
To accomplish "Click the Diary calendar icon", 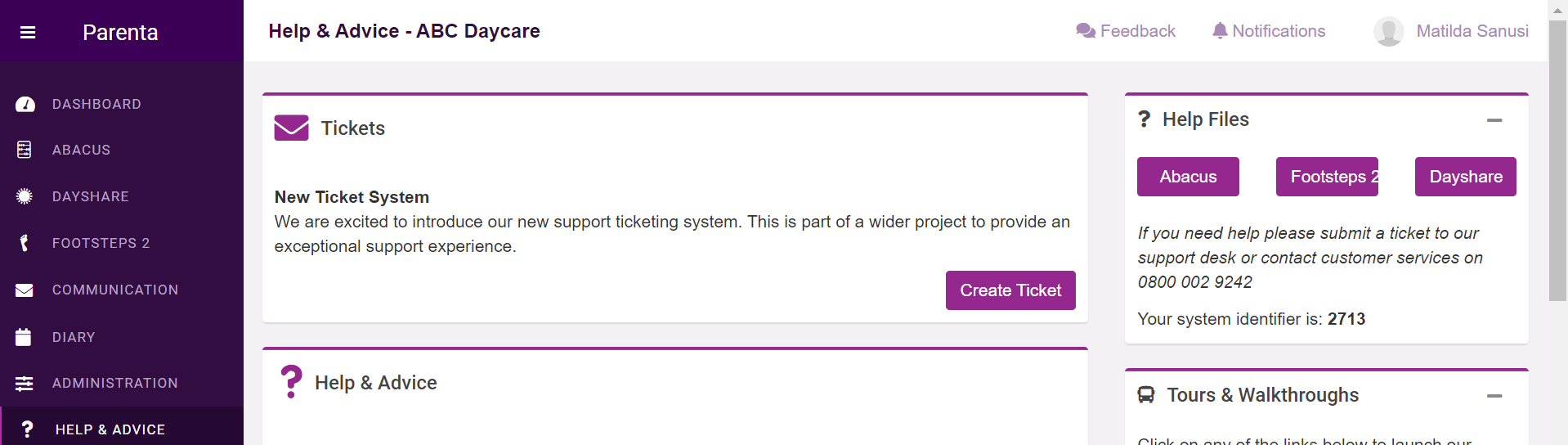I will [x=24, y=337].
